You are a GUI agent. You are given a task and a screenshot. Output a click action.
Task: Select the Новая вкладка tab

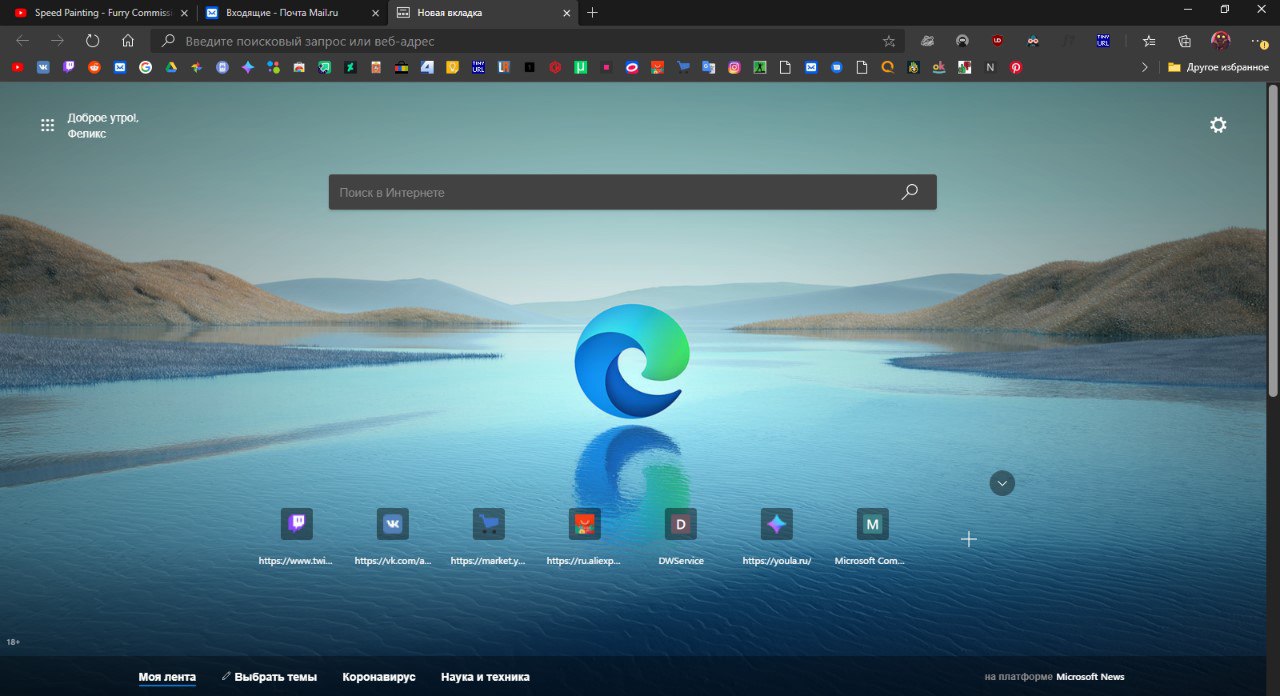(x=483, y=12)
